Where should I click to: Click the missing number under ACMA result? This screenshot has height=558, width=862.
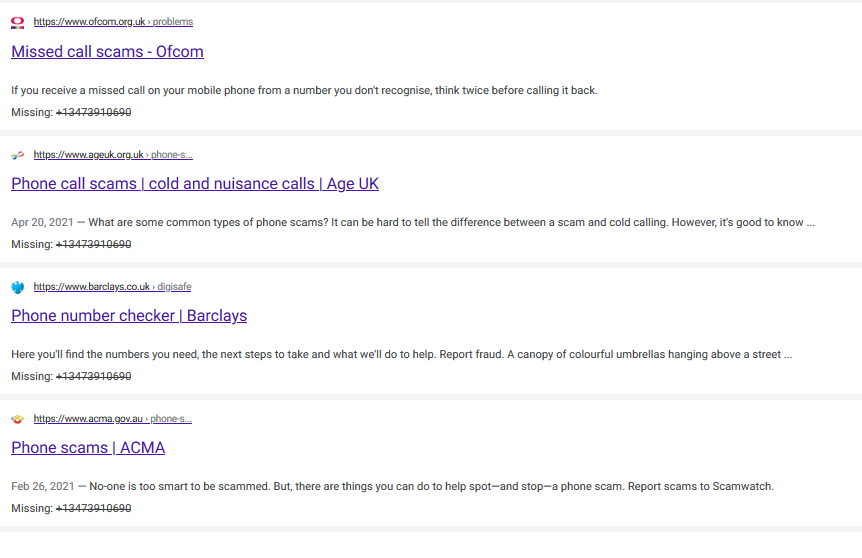pos(93,508)
